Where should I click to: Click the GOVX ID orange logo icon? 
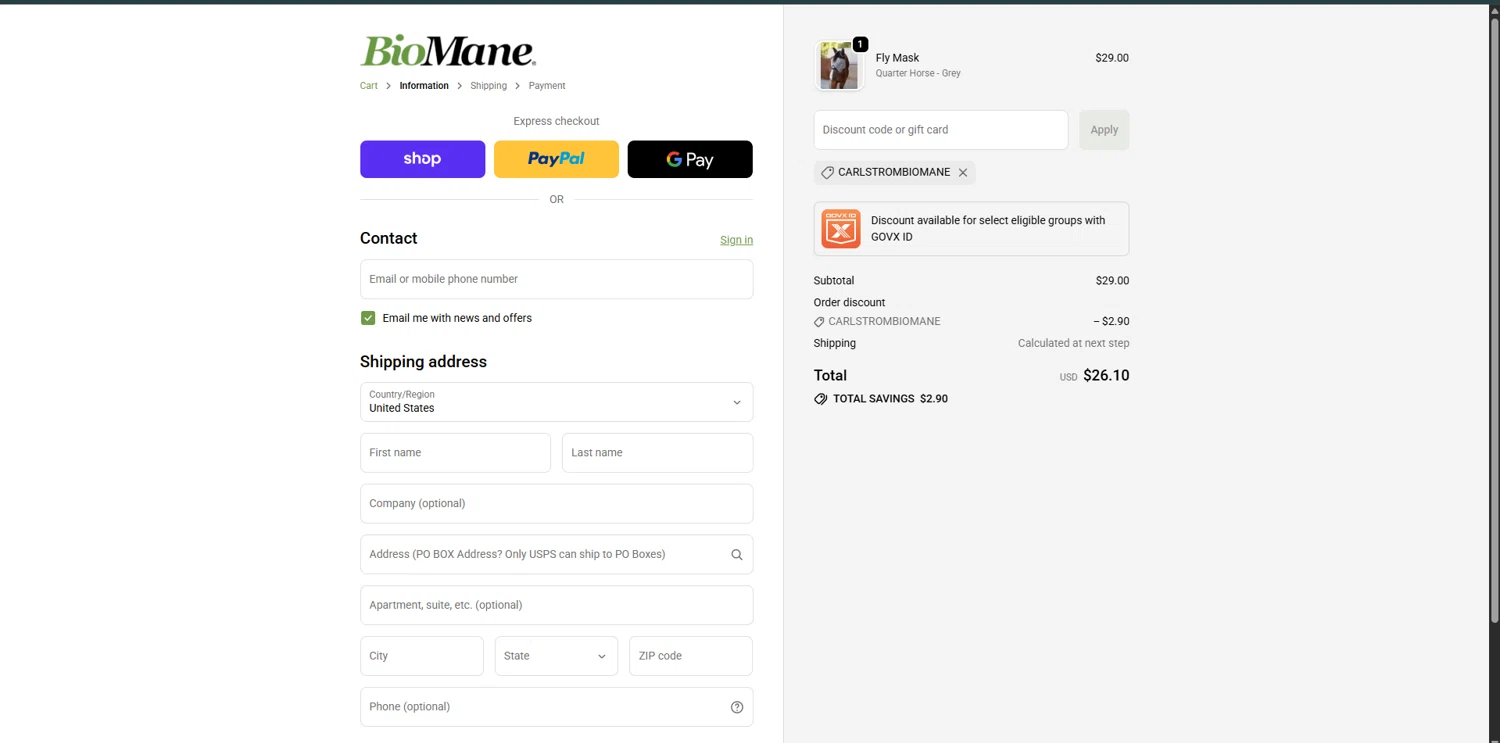(x=841, y=229)
